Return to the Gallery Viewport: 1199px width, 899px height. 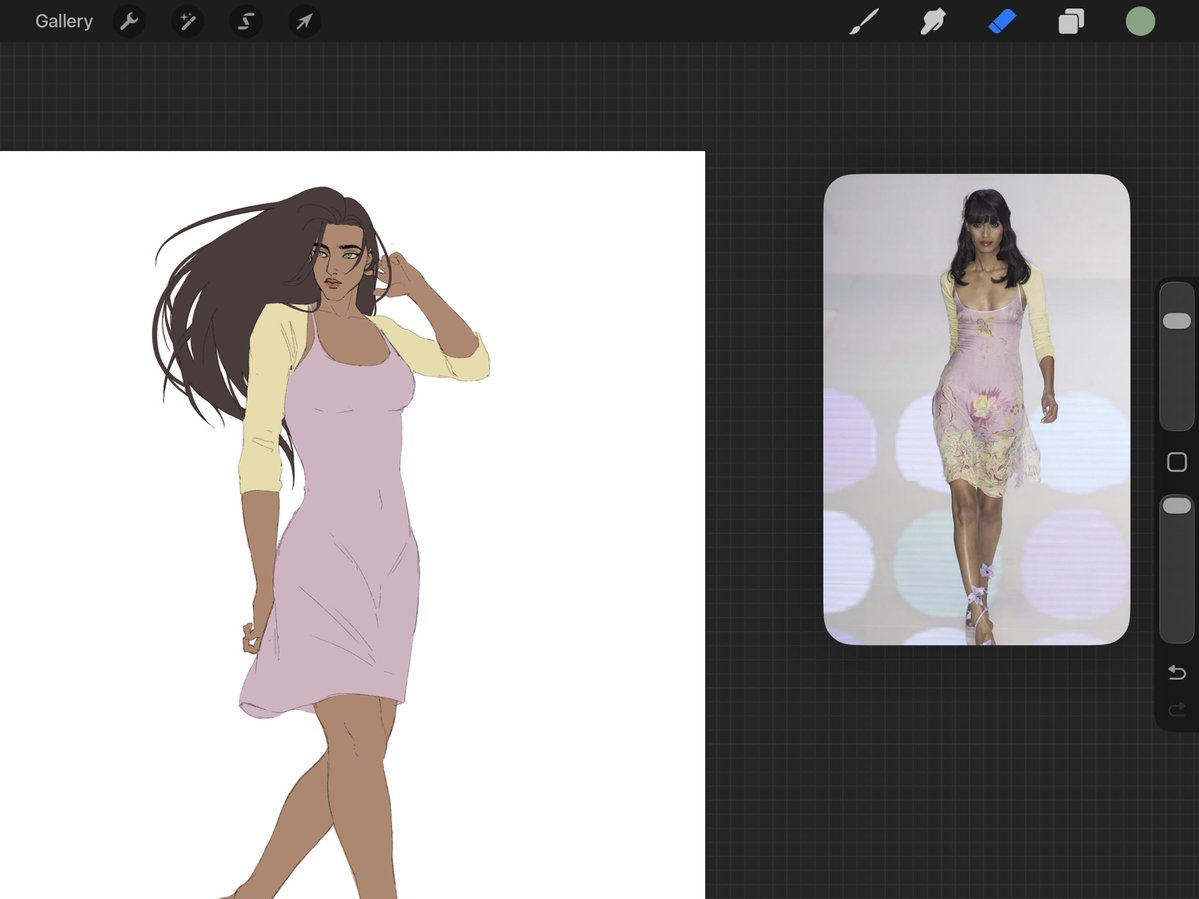[x=63, y=21]
